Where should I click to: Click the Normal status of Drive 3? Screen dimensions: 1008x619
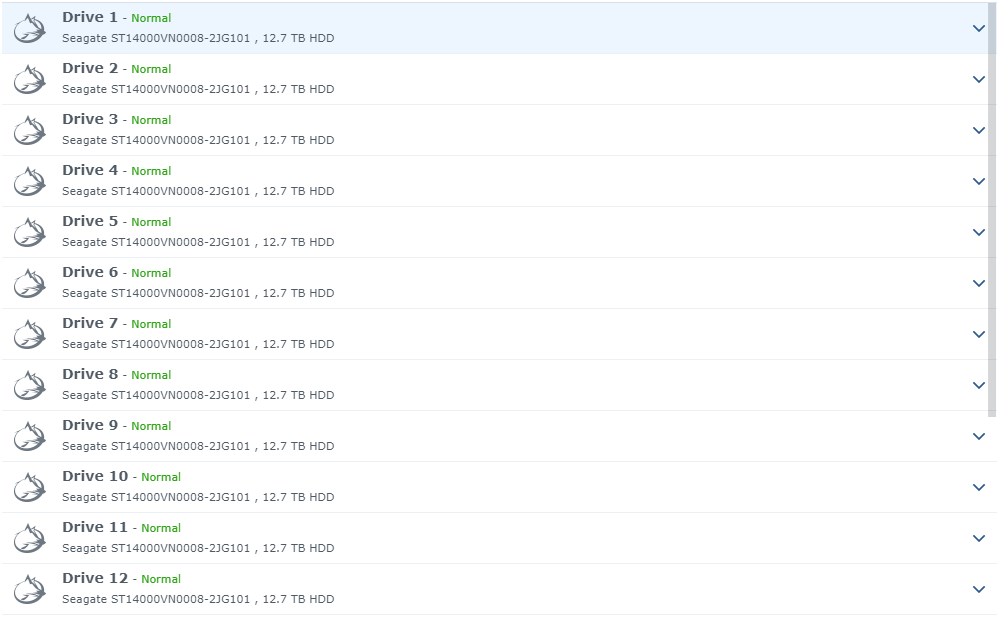(151, 120)
